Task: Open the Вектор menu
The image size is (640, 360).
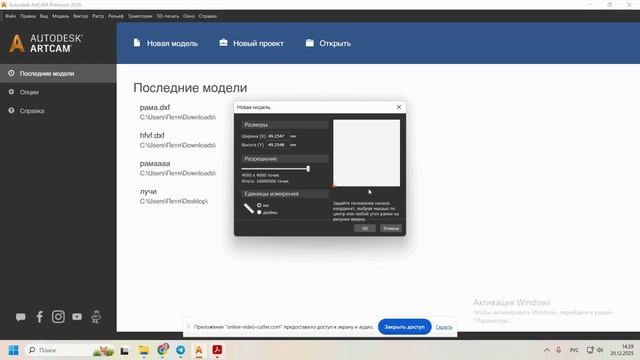Action: coord(80,16)
